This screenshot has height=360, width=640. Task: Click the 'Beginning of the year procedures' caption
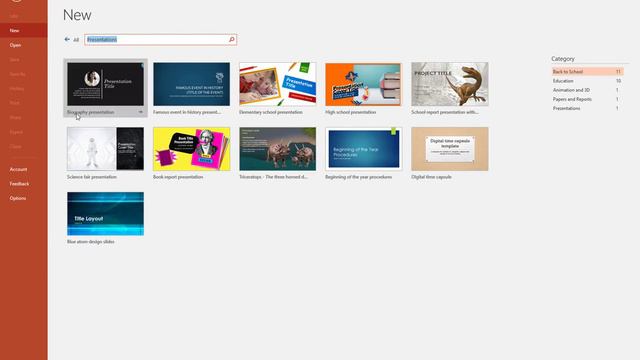[x=358, y=177]
